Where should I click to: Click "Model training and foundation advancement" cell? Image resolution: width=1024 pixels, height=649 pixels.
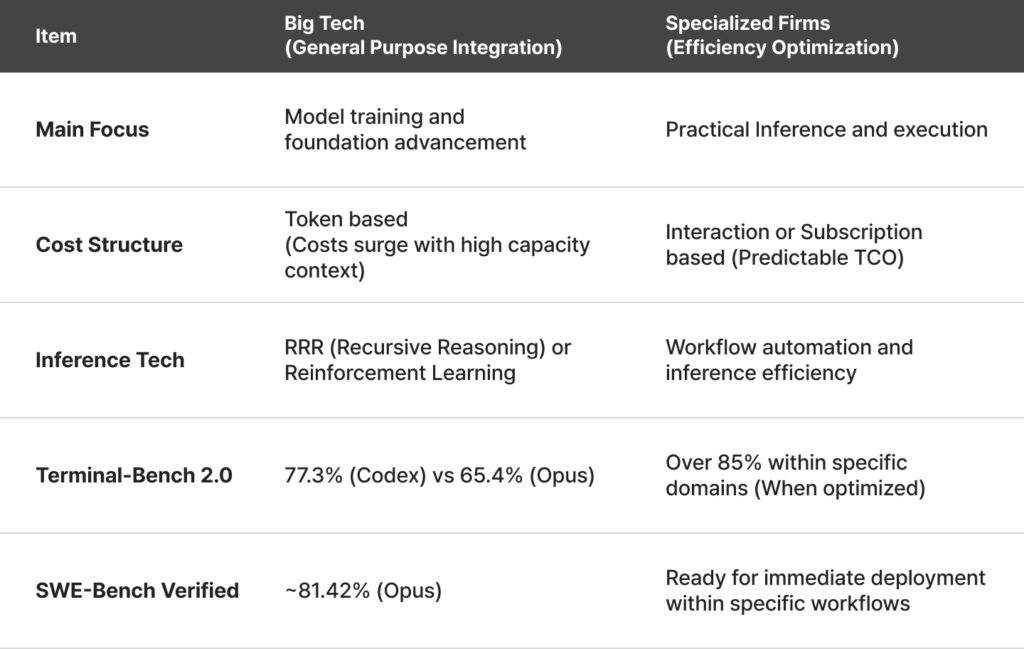[405, 130]
